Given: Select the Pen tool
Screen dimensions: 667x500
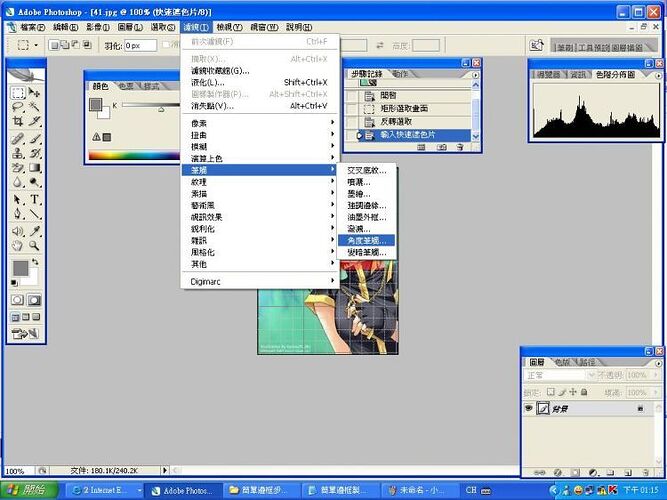Looking at the screenshot, I should tap(17, 214).
